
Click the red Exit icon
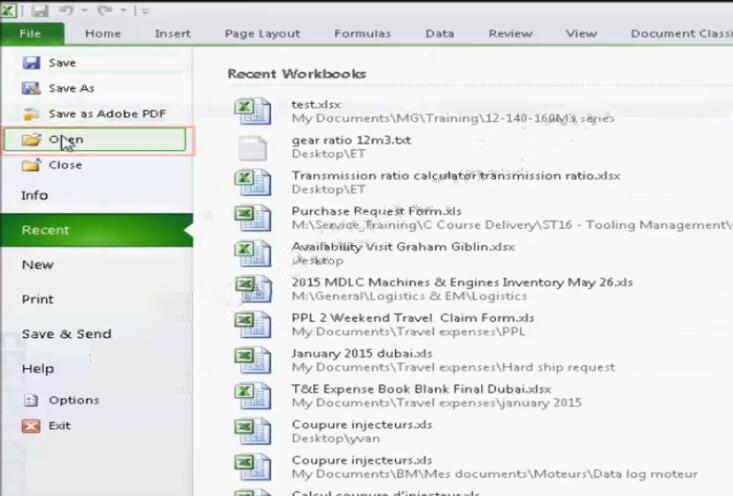[x=31, y=426]
